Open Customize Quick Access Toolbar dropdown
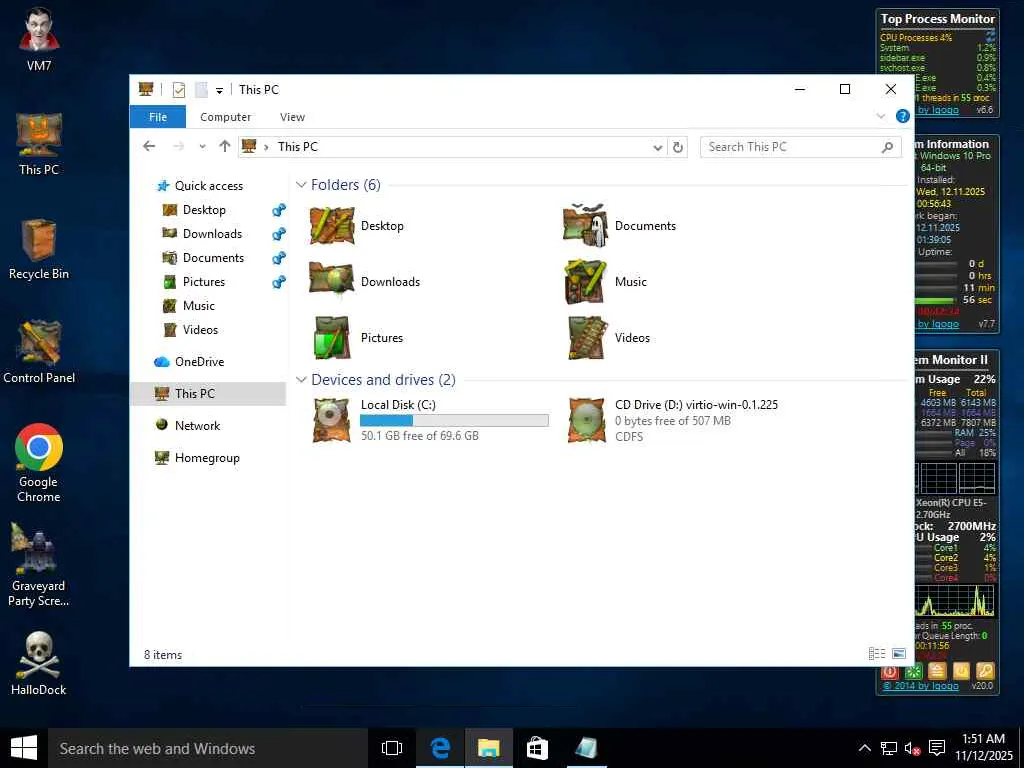The width and height of the screenshot is (1024, 768). (219, 91)
